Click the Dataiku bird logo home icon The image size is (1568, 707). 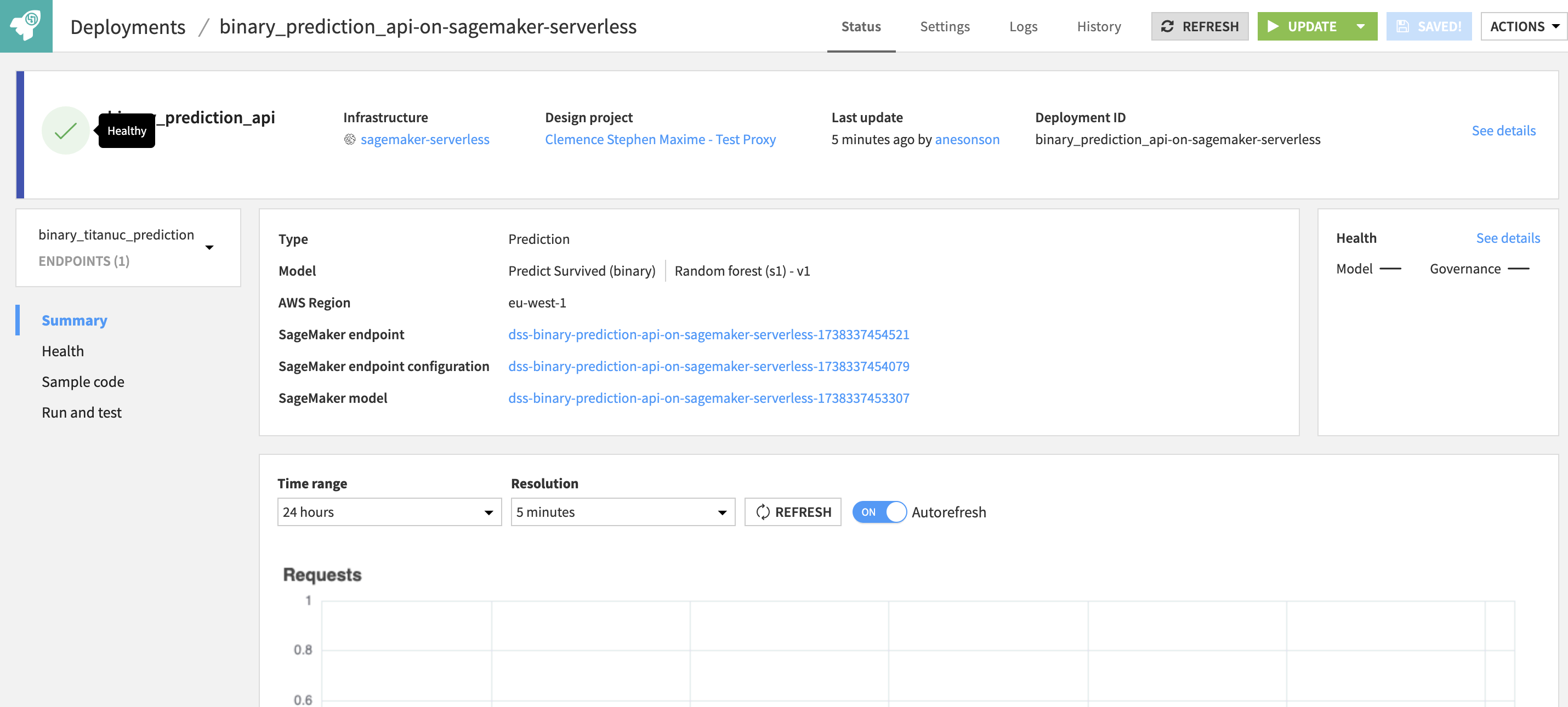click(x=26, y=26)
